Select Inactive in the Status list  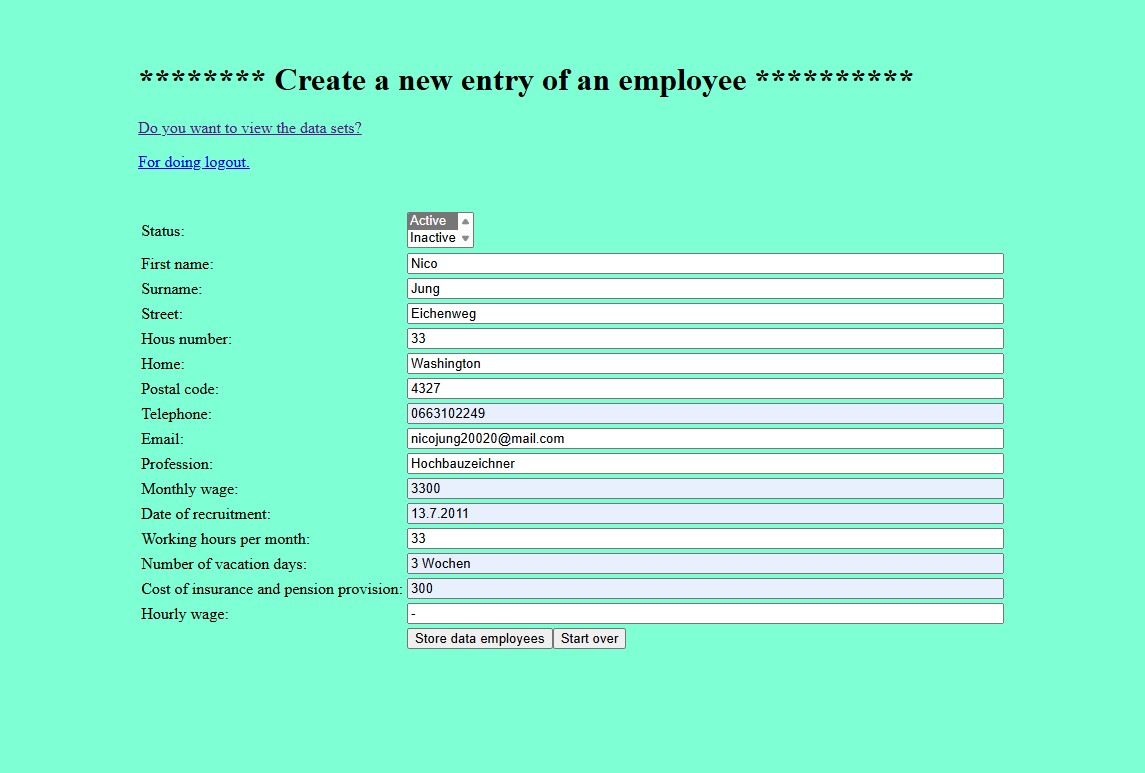point(432,238)
